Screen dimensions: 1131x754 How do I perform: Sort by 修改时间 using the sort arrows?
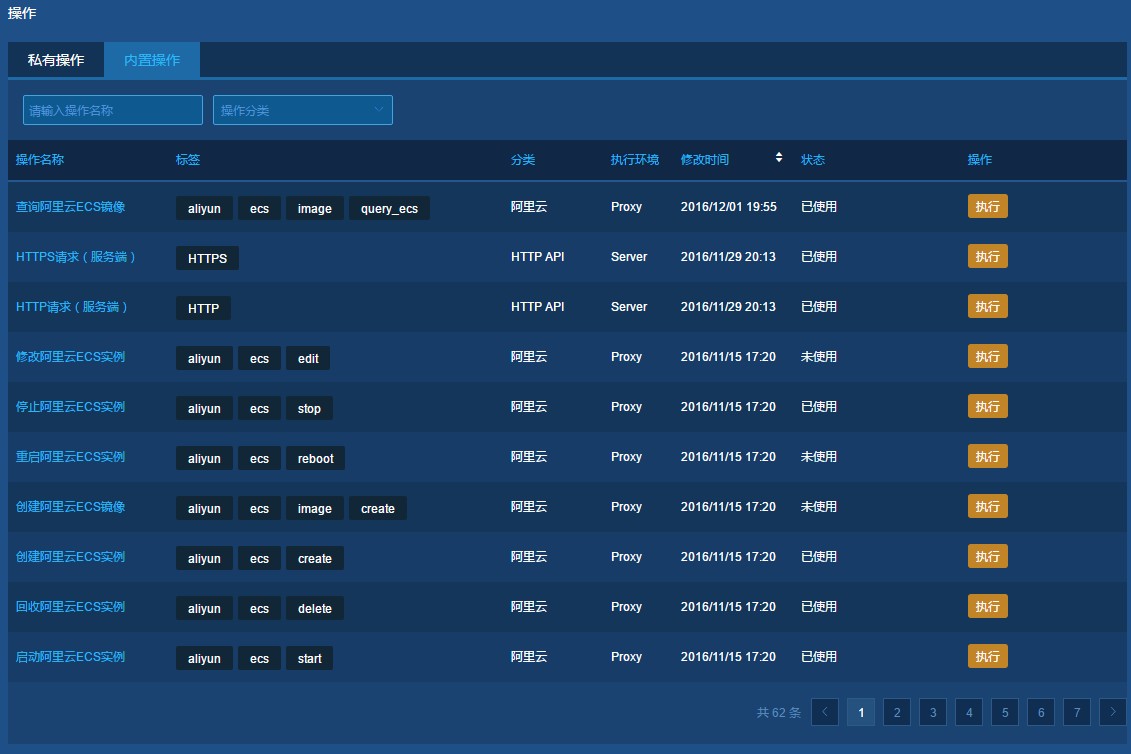(779, 157)
